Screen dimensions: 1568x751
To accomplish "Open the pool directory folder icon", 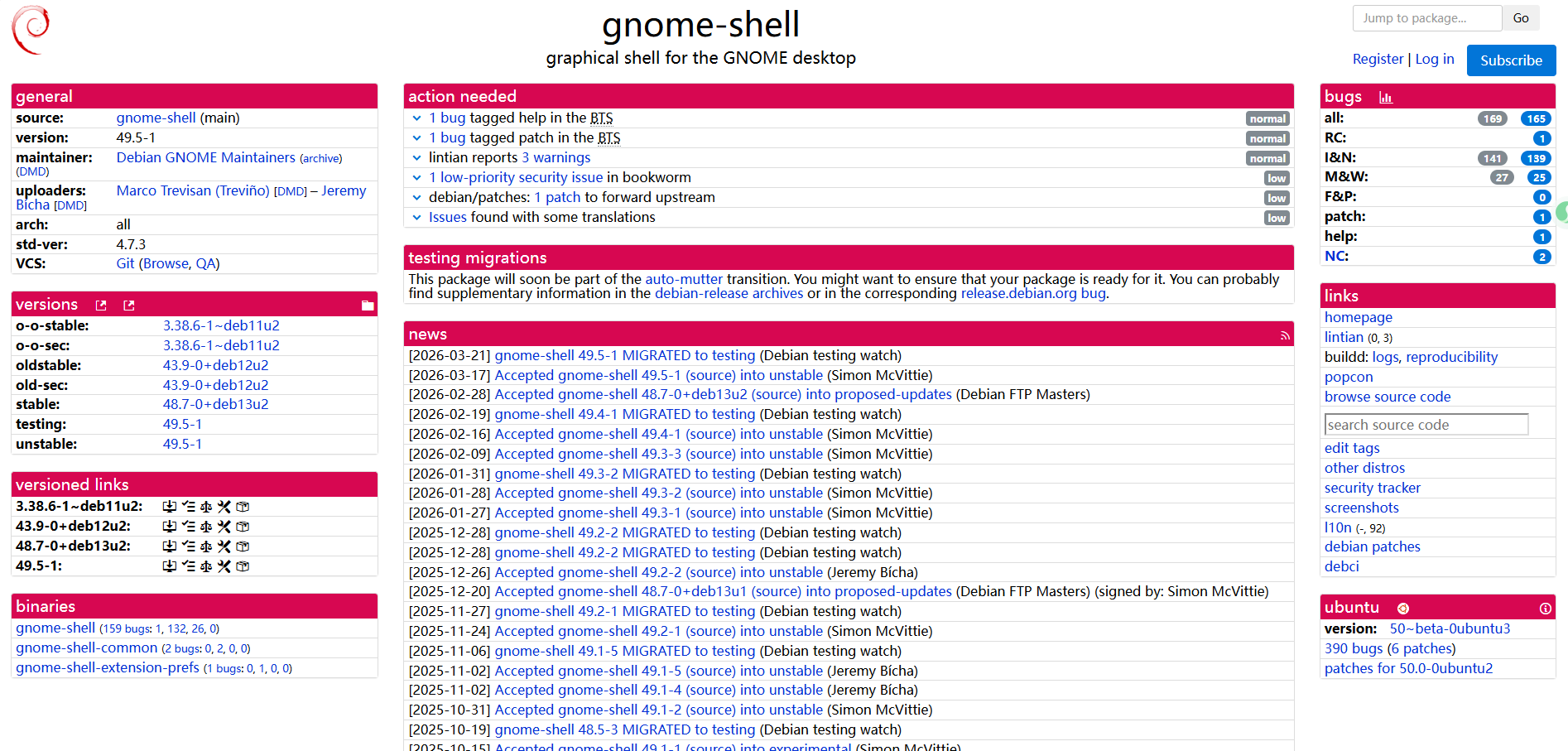I will click(368, 306).
